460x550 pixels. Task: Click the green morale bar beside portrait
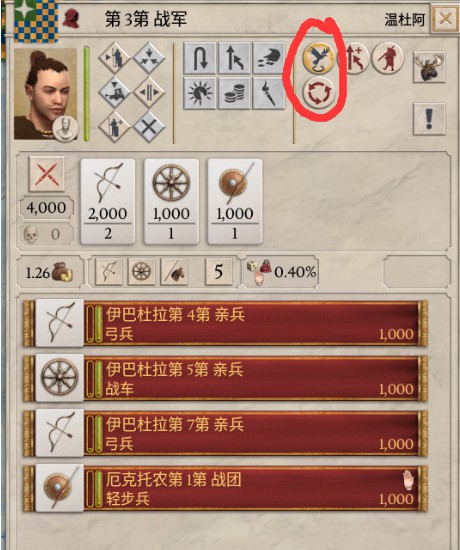(x=86, y=94)
